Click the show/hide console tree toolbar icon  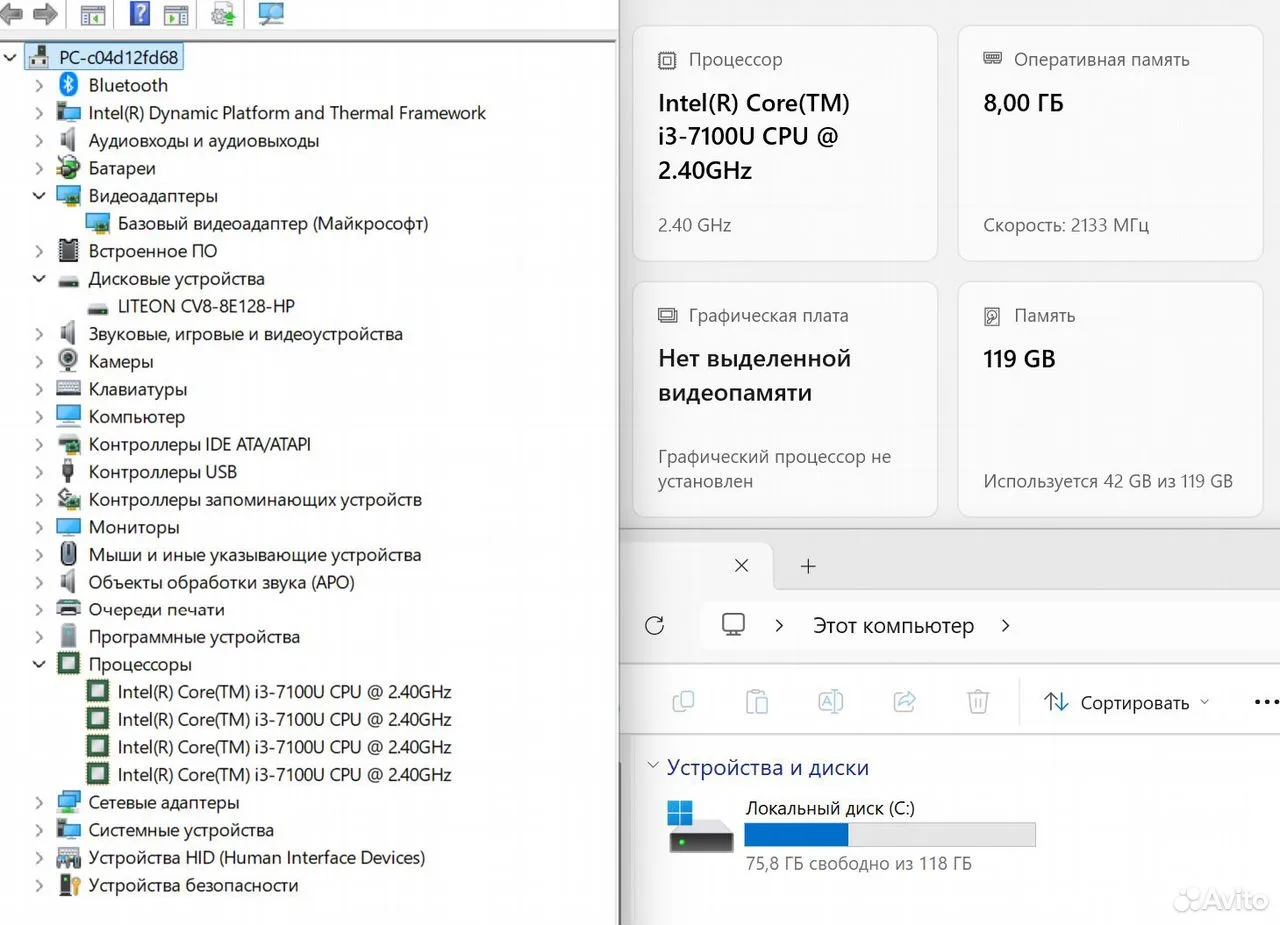[x=93, y=14]
